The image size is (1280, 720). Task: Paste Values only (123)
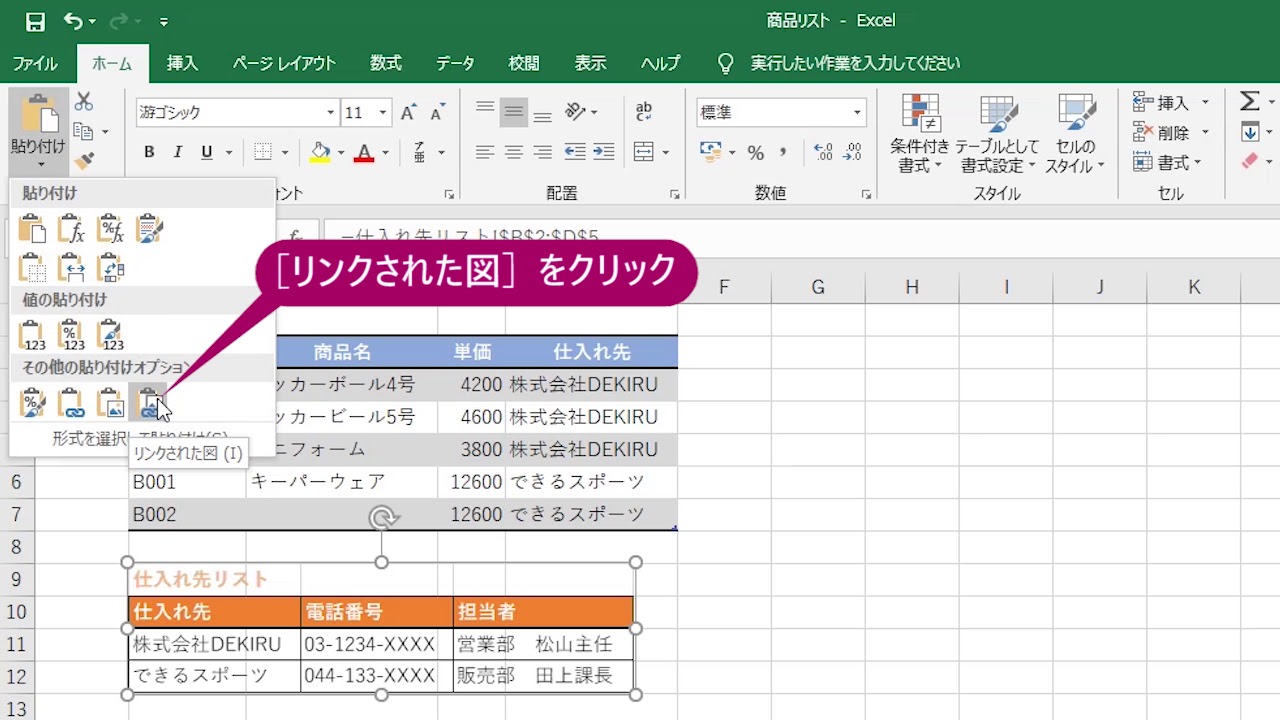(x=33, y=335)
